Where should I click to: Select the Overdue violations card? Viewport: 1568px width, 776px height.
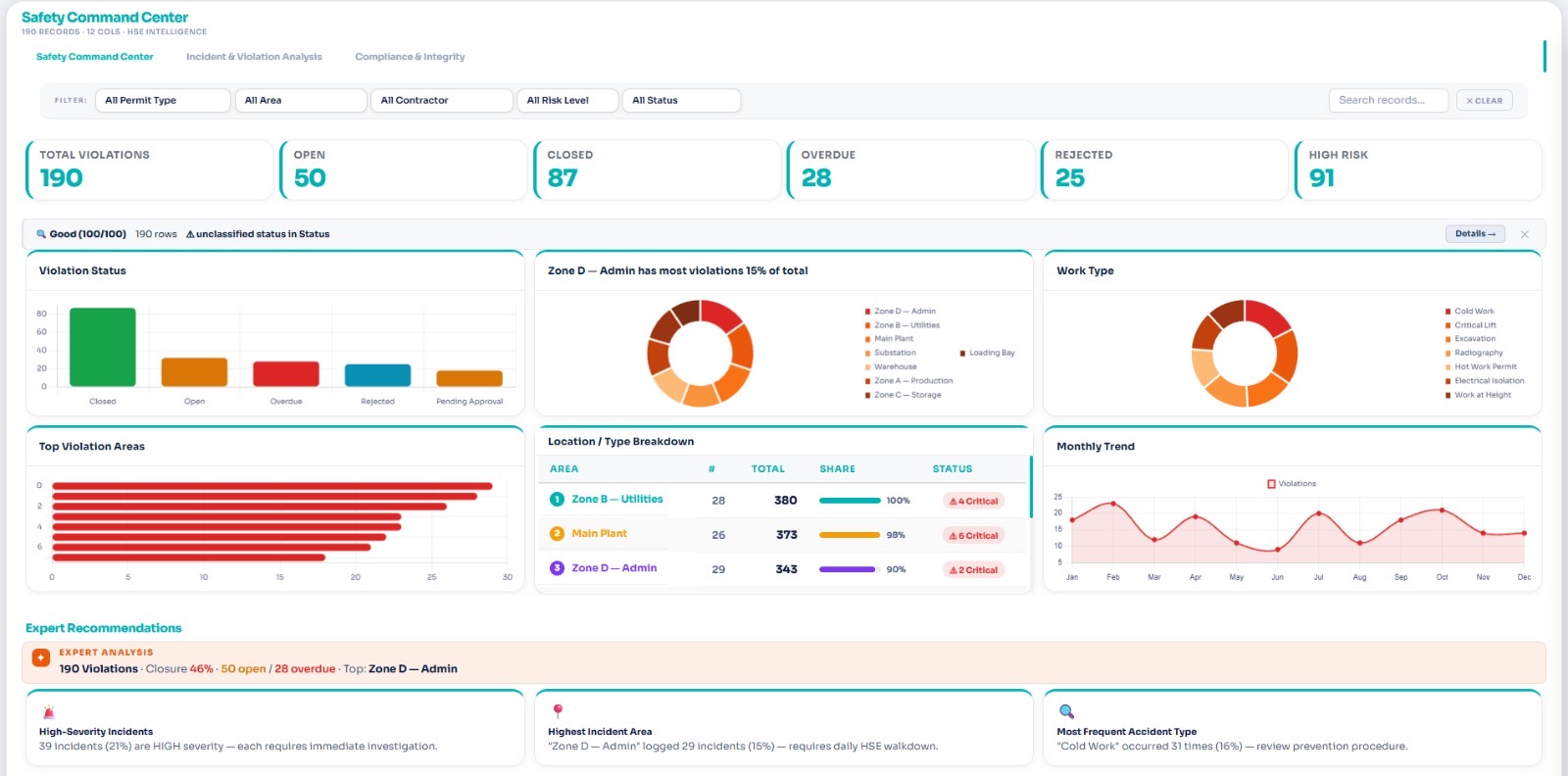pos(910,170)
